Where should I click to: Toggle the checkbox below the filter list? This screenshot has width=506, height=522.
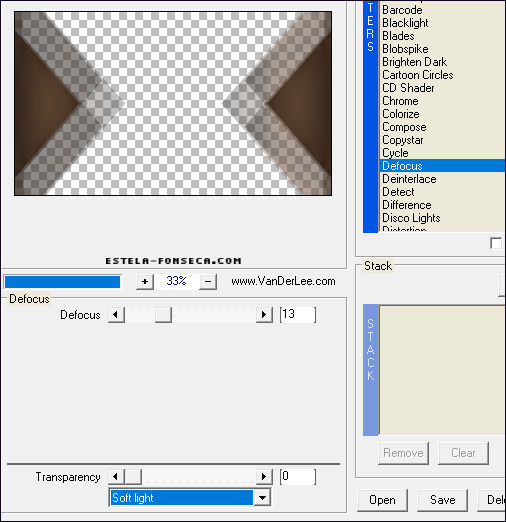coord(496,243)
